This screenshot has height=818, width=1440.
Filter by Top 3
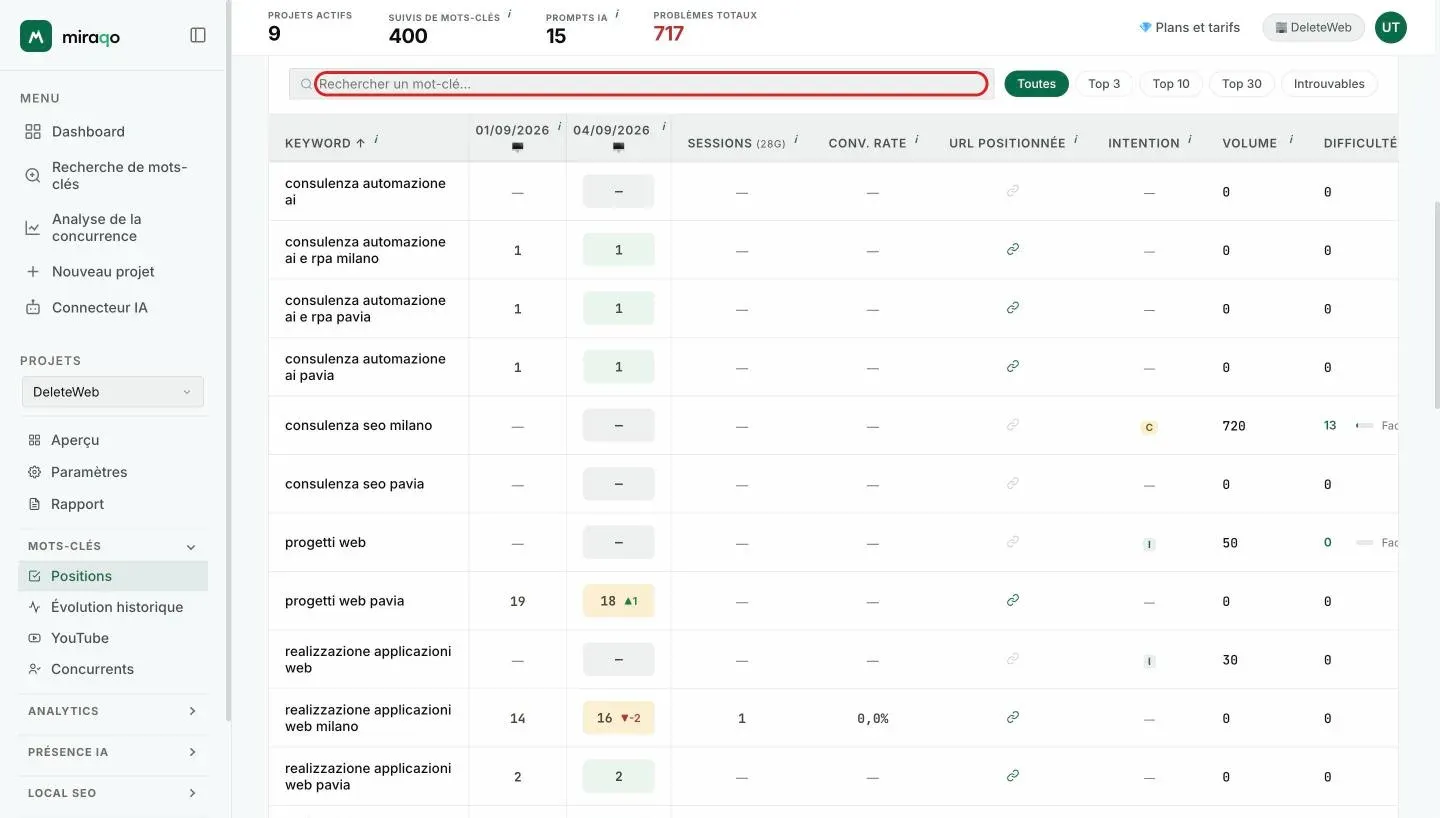coord(1104,84)
